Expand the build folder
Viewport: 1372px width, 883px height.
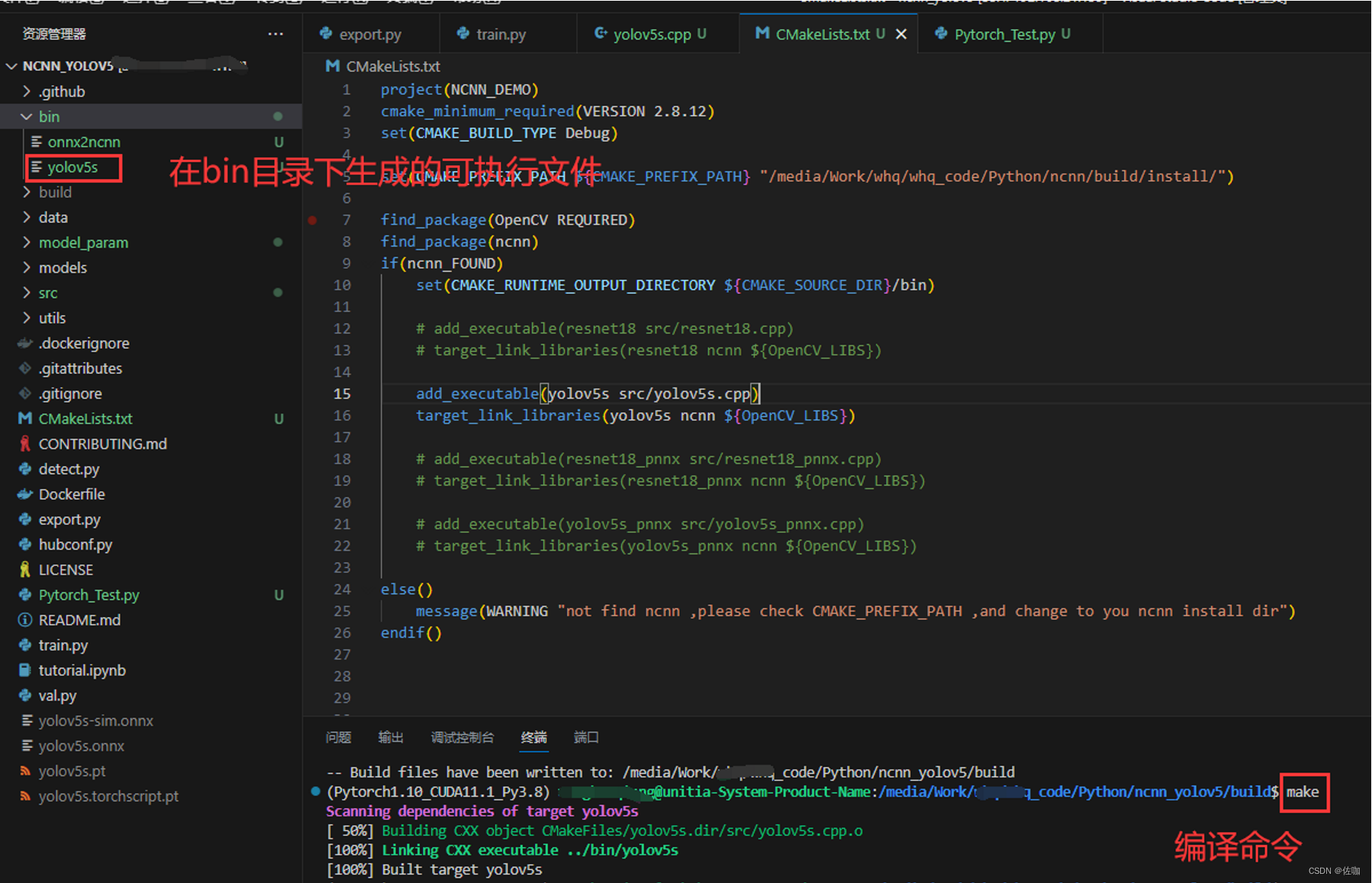coord(27,192)
